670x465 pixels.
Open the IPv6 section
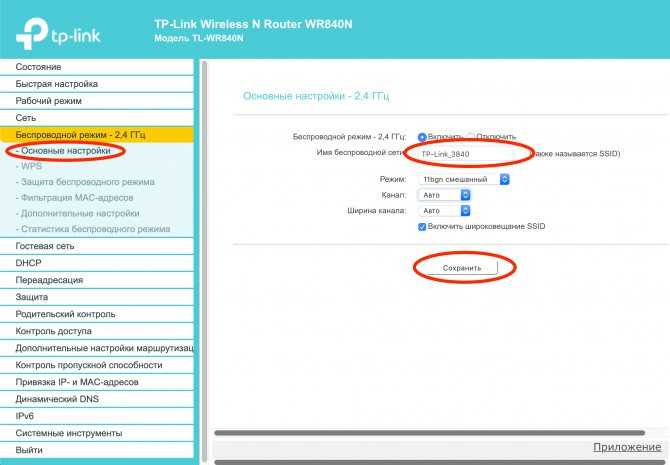pyautogui.click(x=97, y=416)
